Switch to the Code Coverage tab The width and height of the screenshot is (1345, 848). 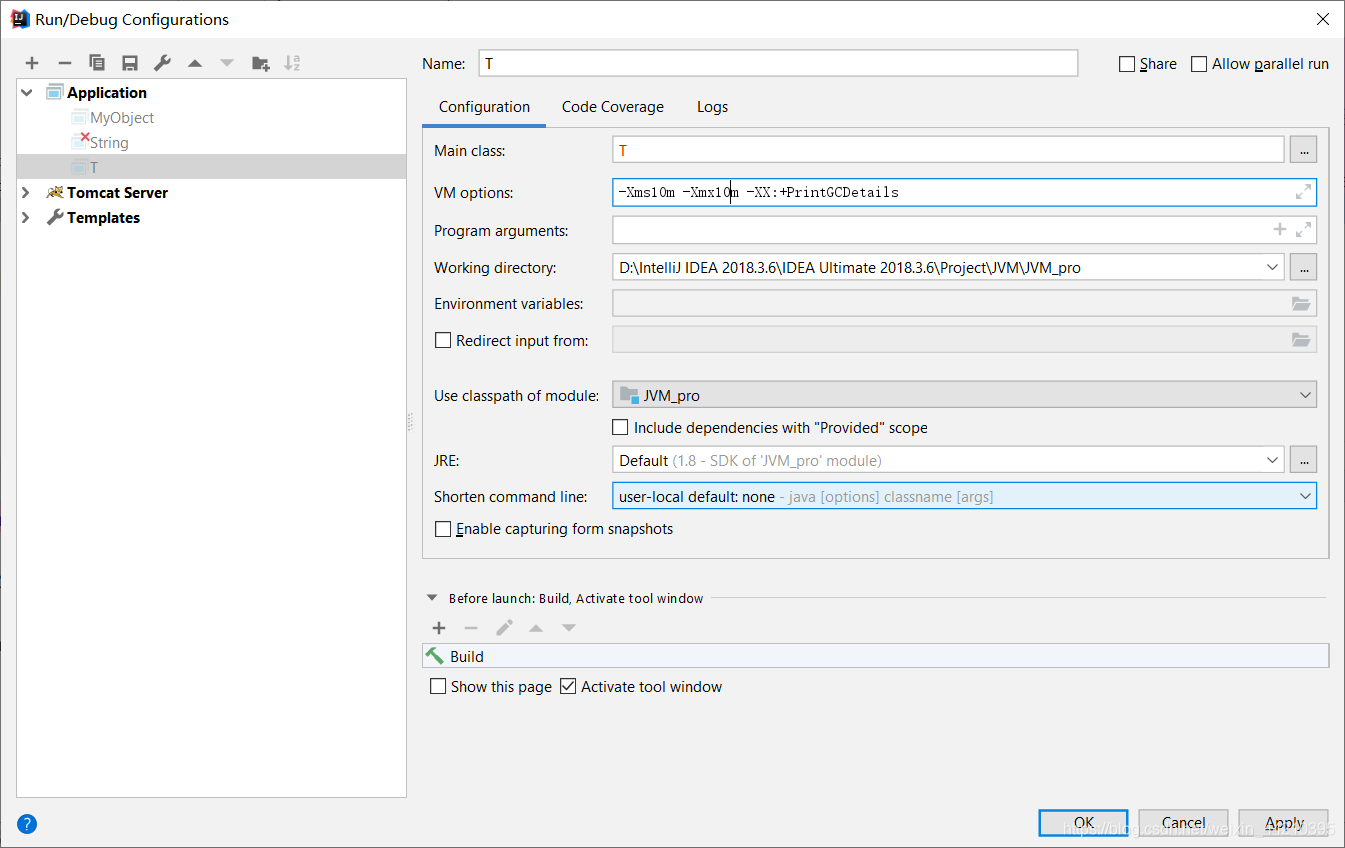(x=613, y=107)
